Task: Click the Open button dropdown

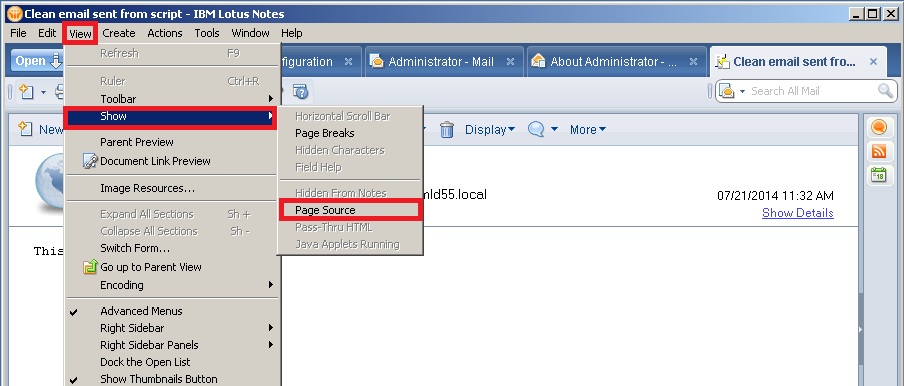Action: pos(37,61)
